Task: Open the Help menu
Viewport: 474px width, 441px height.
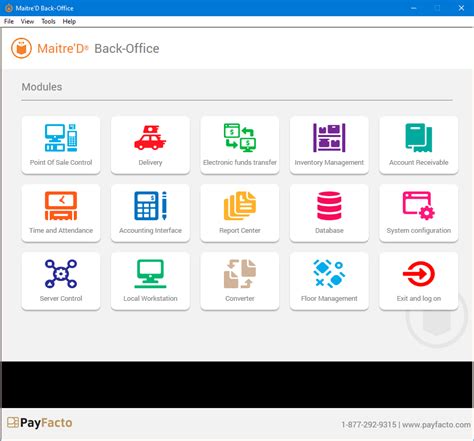Action: [x=69, y=21]
